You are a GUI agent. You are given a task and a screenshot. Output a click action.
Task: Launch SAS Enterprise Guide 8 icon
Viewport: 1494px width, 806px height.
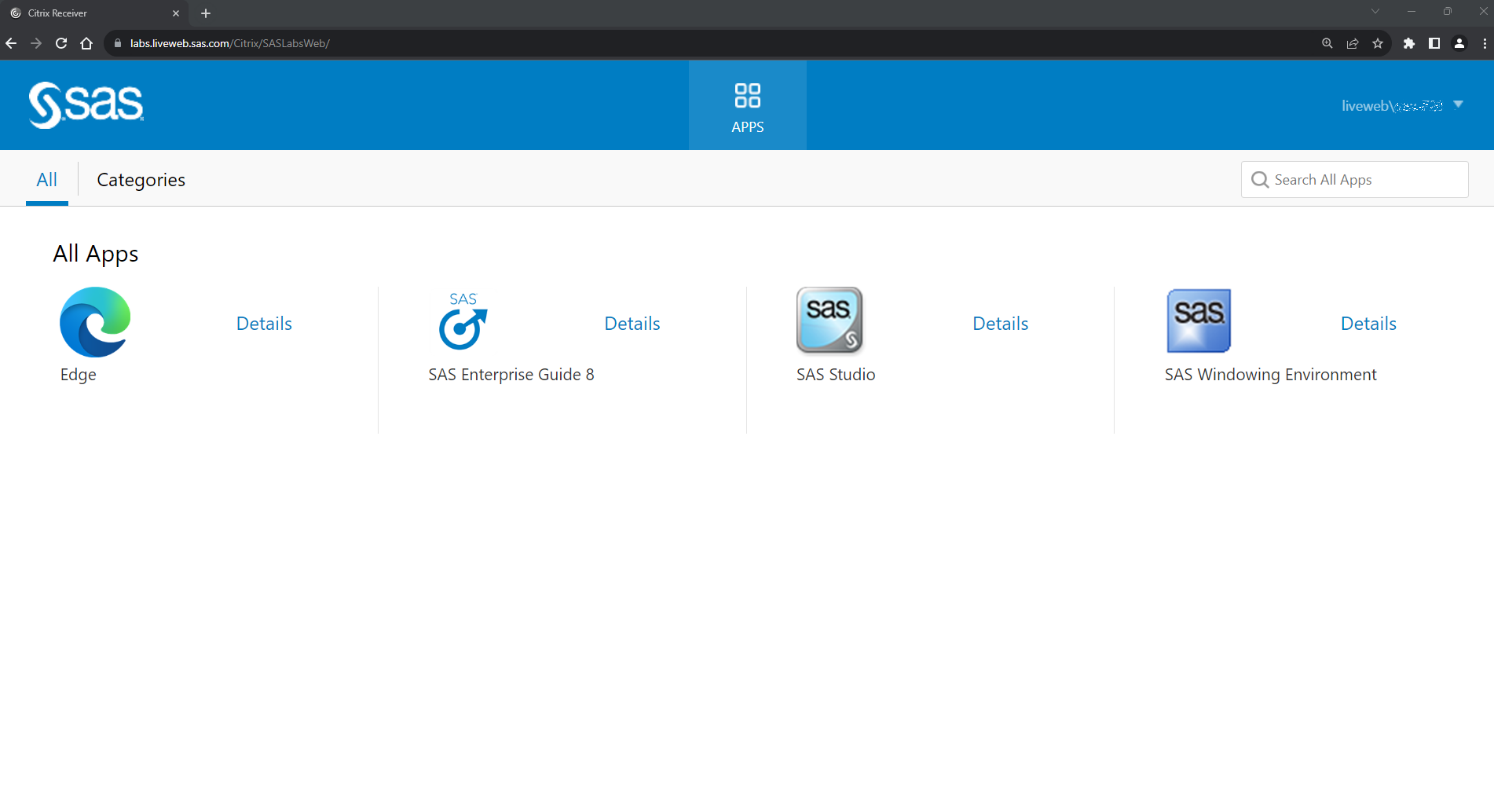tap(463, 322)
